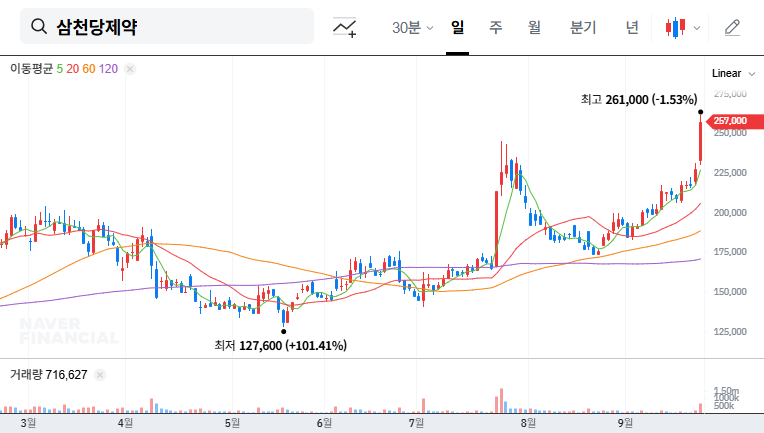Click the 이동평균 indicator label

(x=32, y=69)
